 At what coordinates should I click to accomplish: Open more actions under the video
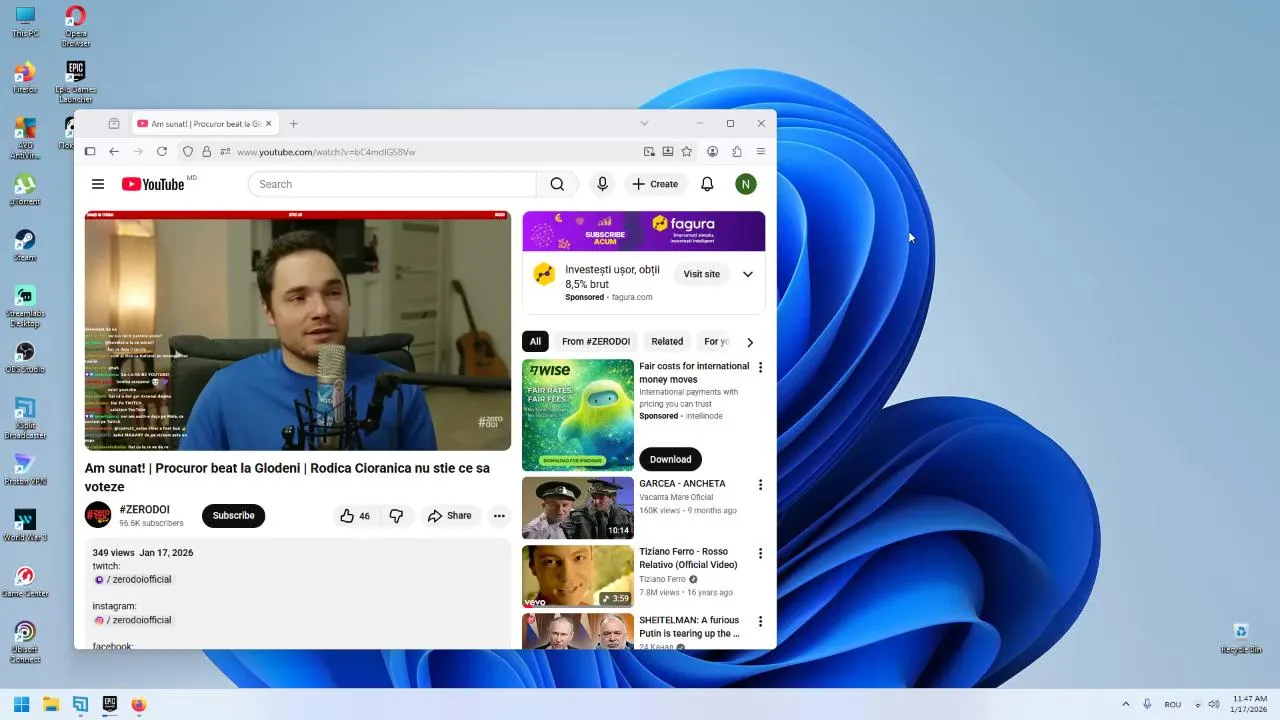499,516
